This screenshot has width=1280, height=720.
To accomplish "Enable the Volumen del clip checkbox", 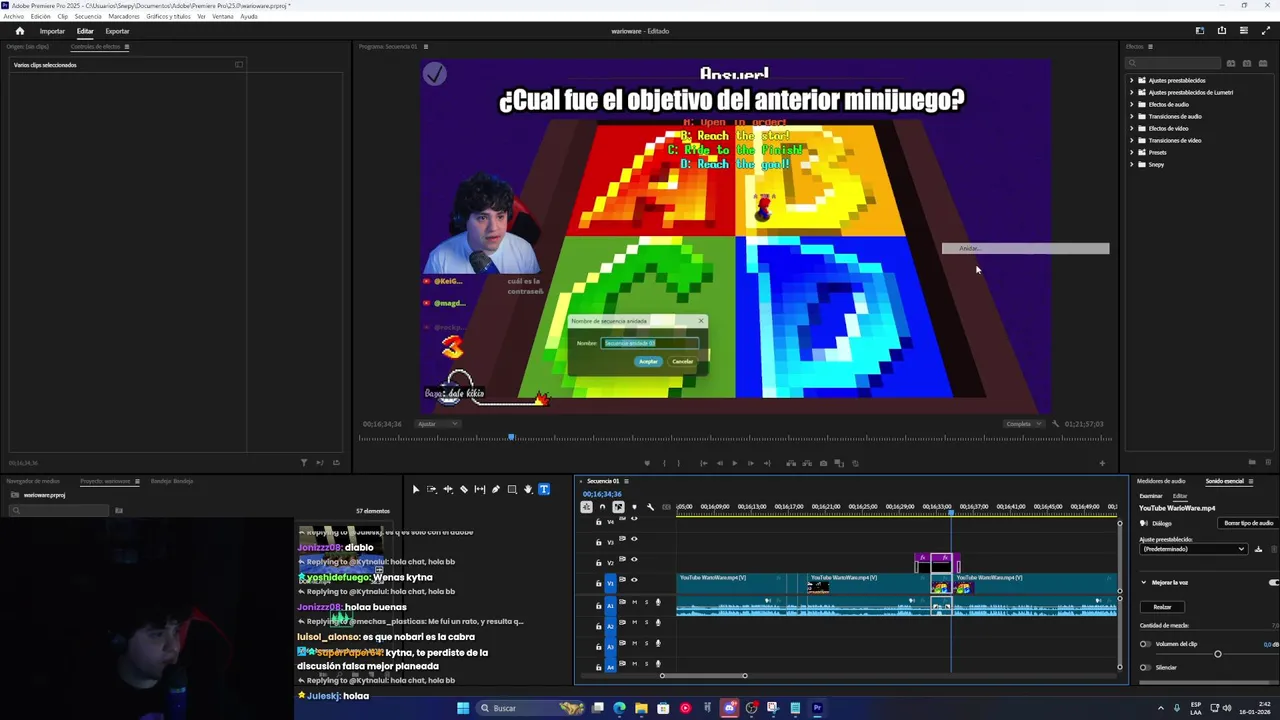I will click(x=1145, y=644).
